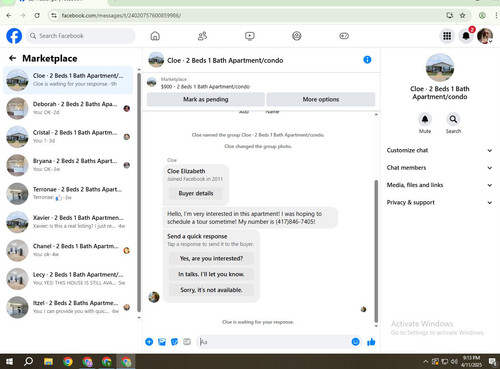This screenshot has height=369, width=500.
Task: Open the Video (Watch) icon
Action: click(249, 36)
